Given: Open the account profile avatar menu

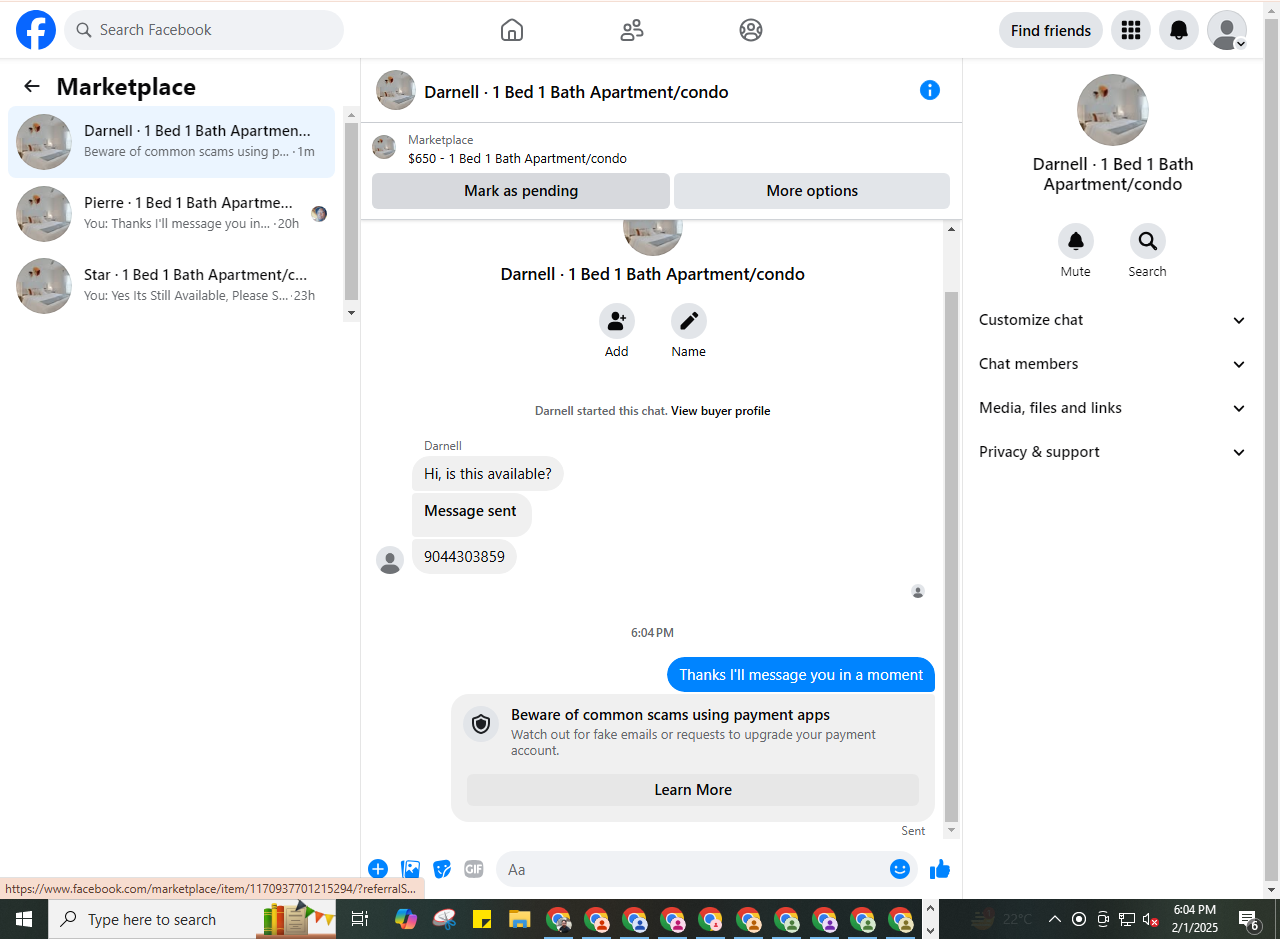Looking at the screenshot, I should tap(1227, 30).
